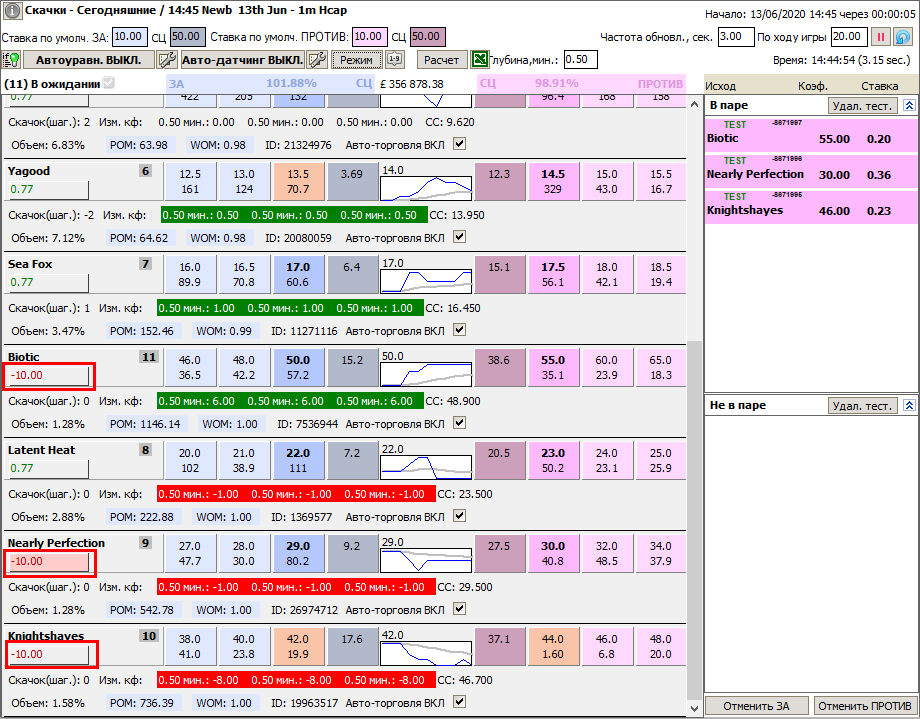This screenshot has width=920, height=719.
Task: Click Latent Heat profit button showing 0.77
Action: 48,468
